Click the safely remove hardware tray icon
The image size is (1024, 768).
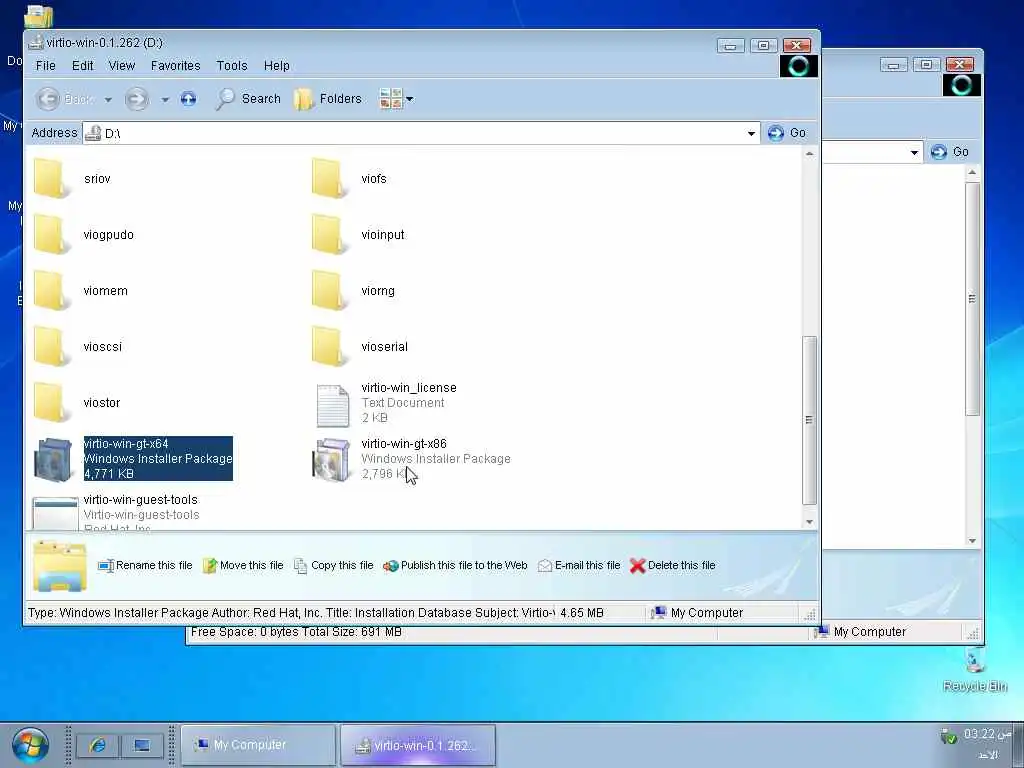tap(948, 736)
